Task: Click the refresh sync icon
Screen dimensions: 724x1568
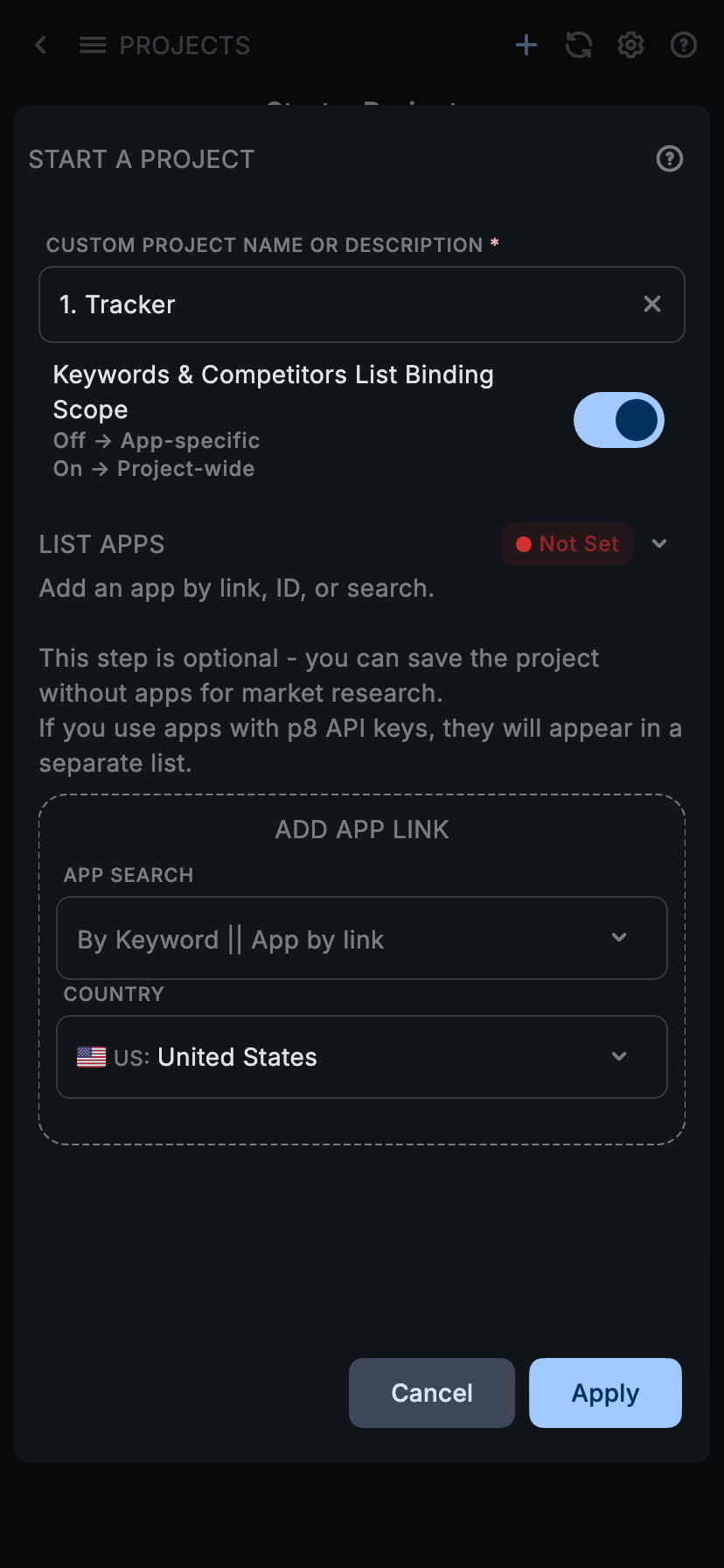Action: coord(579,45)
